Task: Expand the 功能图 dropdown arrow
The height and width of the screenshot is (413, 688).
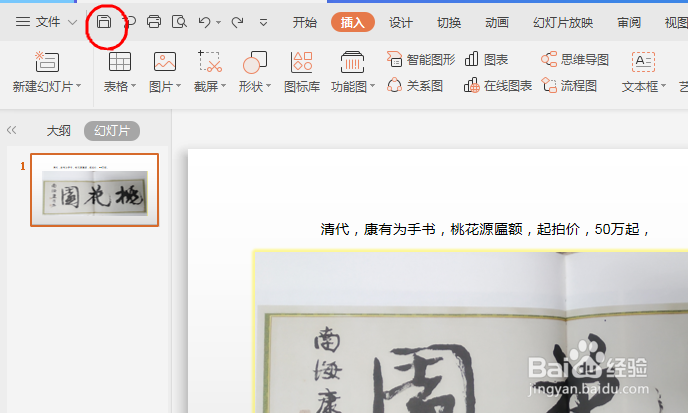Action: 373,86
